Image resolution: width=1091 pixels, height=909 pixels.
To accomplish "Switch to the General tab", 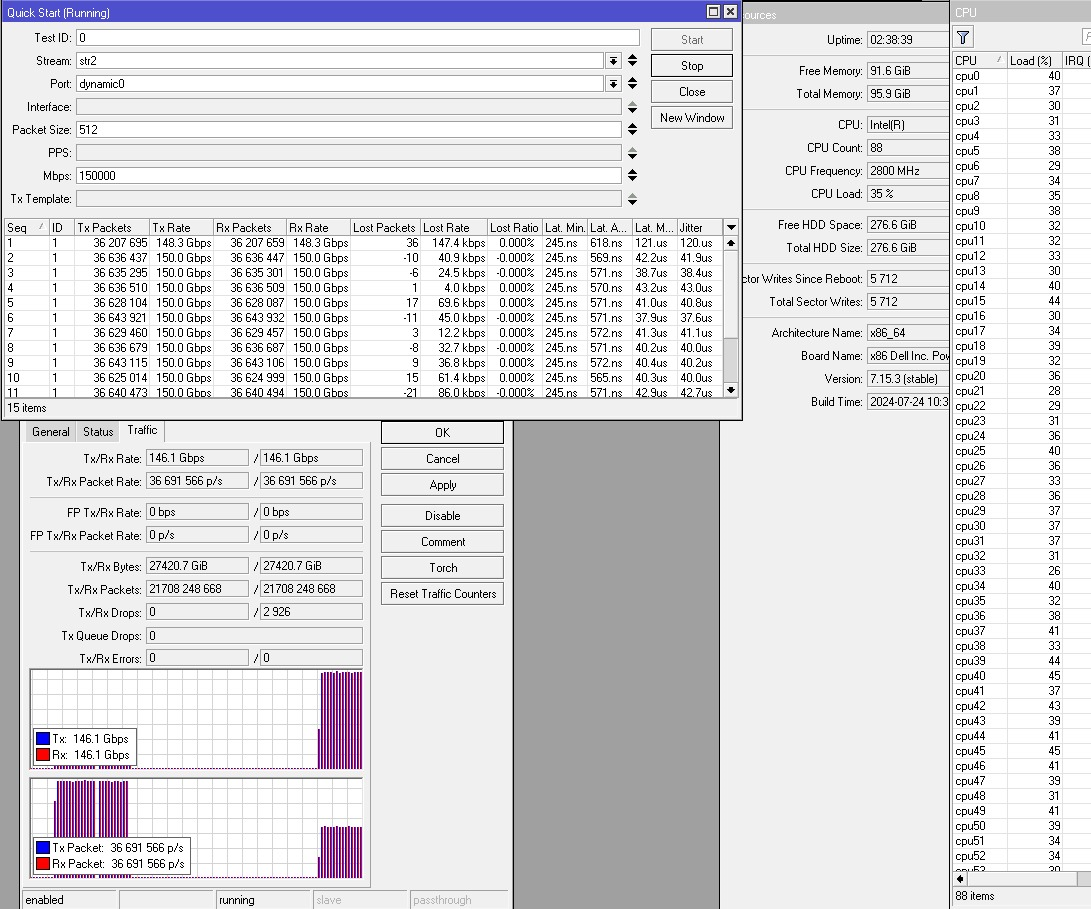I will click(x=51, y=432).
